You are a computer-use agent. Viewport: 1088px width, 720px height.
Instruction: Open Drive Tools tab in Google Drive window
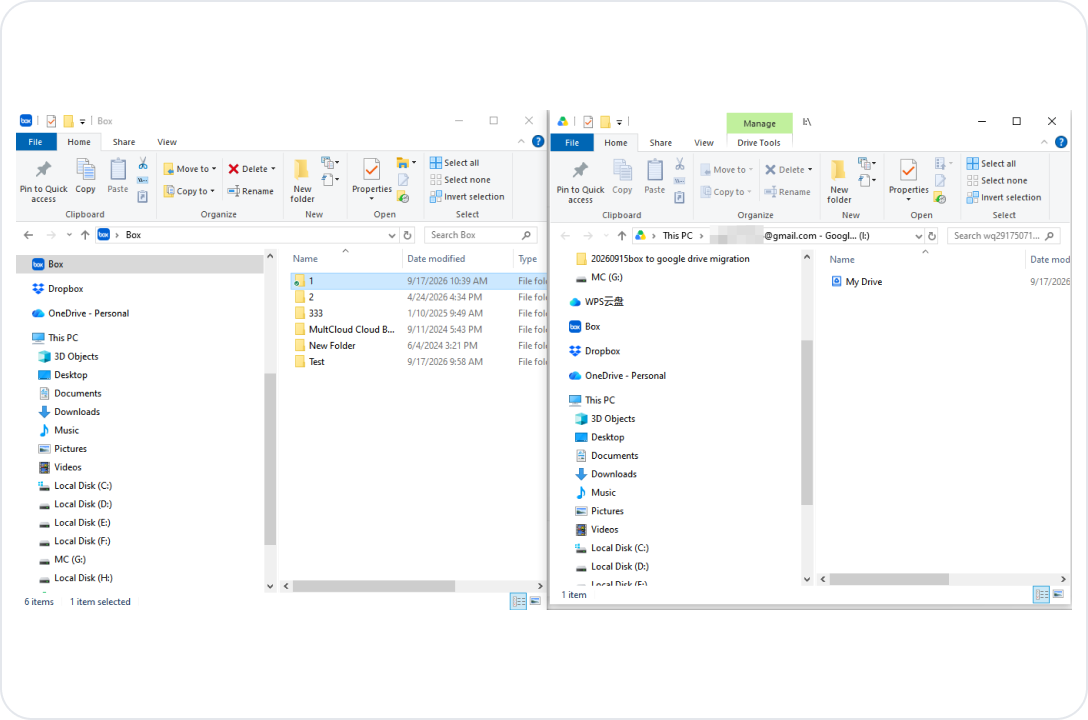coord(758,143)
